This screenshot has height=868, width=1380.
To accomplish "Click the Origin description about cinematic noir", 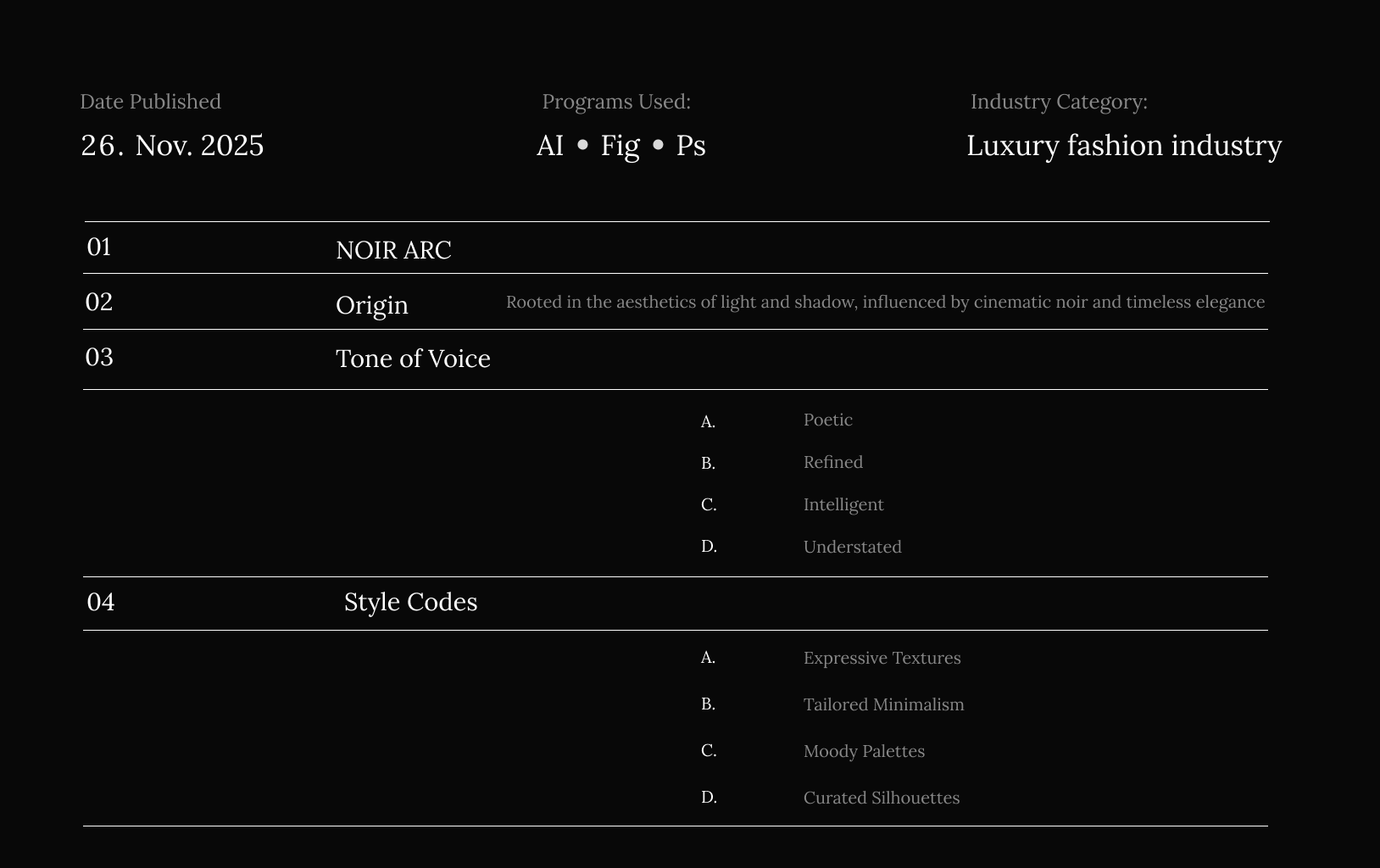I will pos(885,302).
